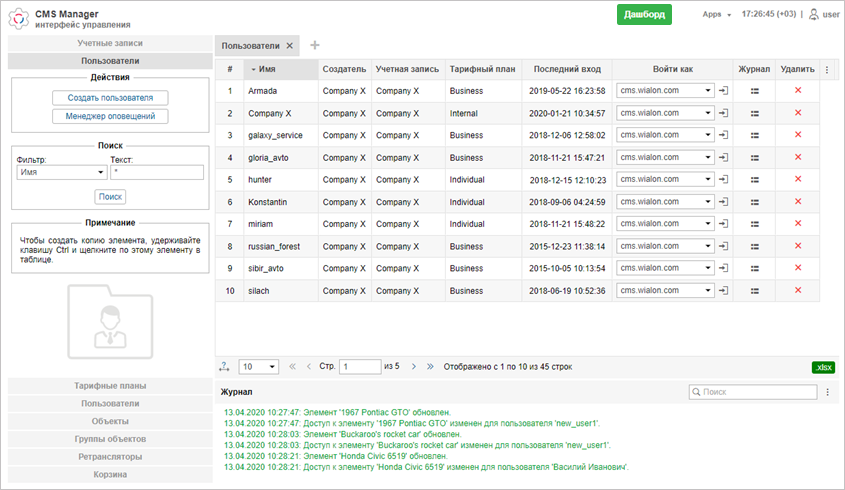Open table column options menu icon

coord(827,69)
